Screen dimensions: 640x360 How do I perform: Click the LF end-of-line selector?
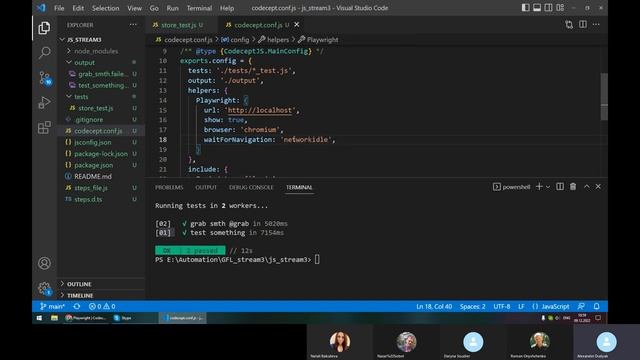pos(521,306)
